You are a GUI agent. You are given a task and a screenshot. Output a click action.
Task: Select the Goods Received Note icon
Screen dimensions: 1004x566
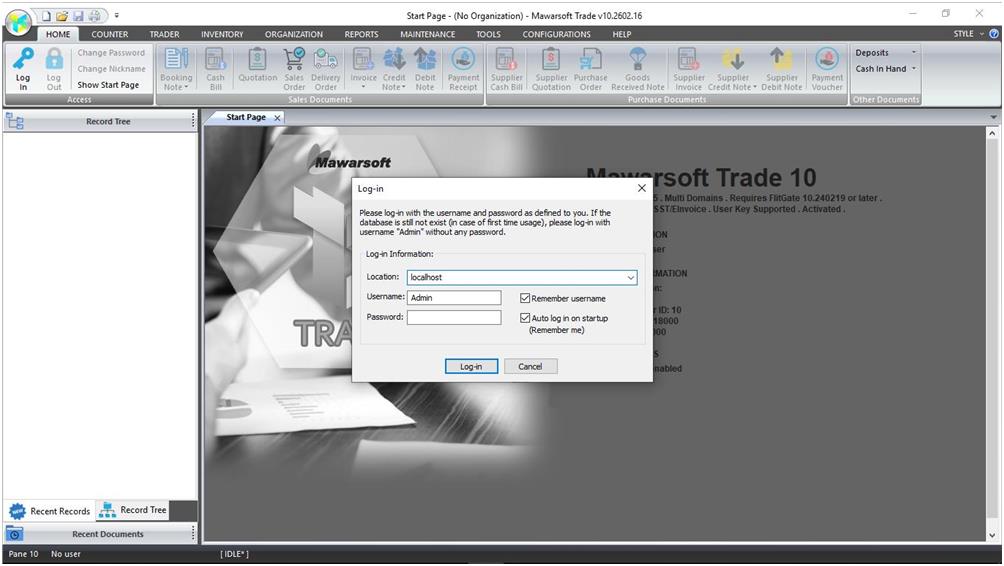637,60
